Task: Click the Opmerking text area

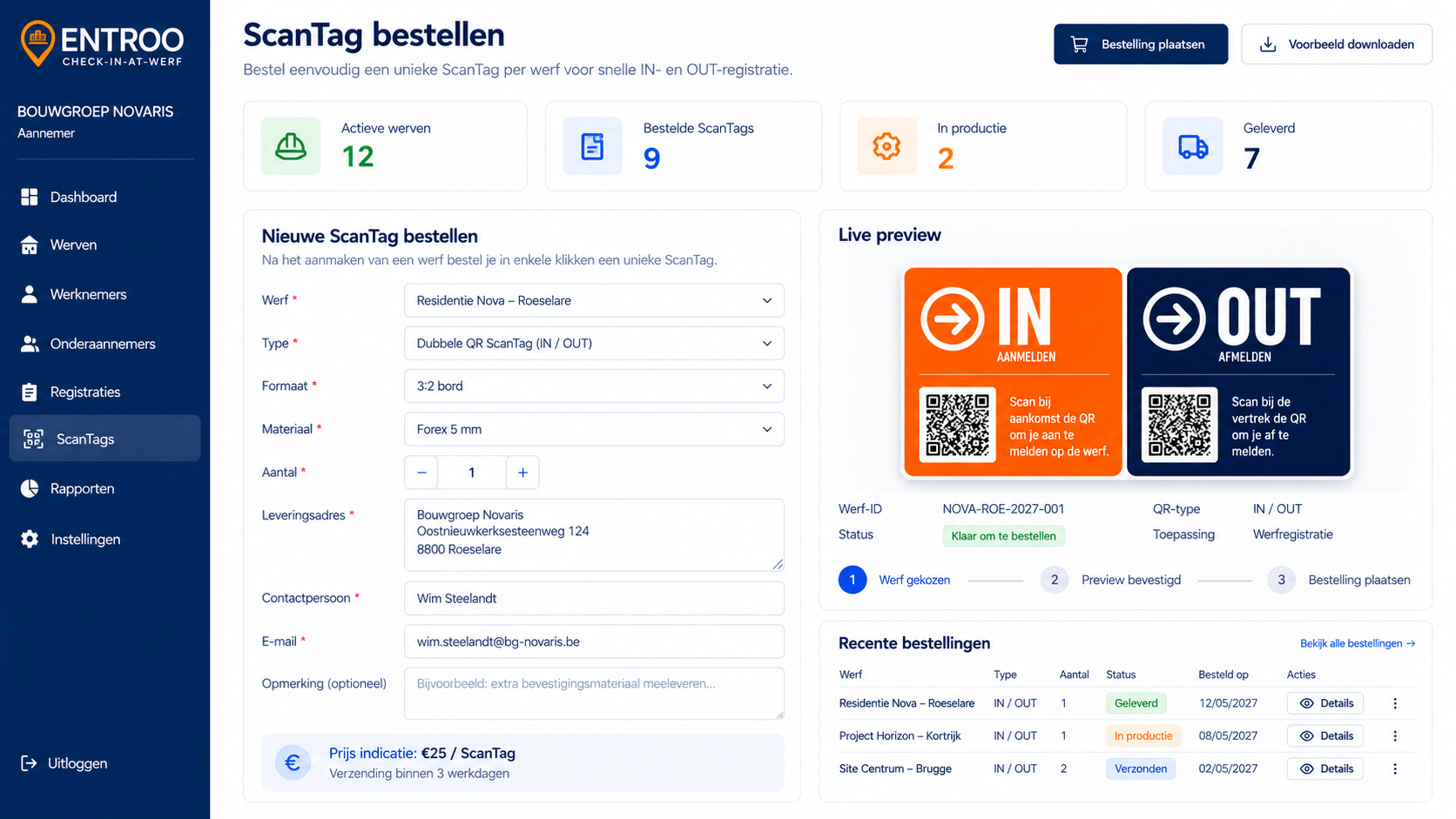Action: tap(594, 694)
